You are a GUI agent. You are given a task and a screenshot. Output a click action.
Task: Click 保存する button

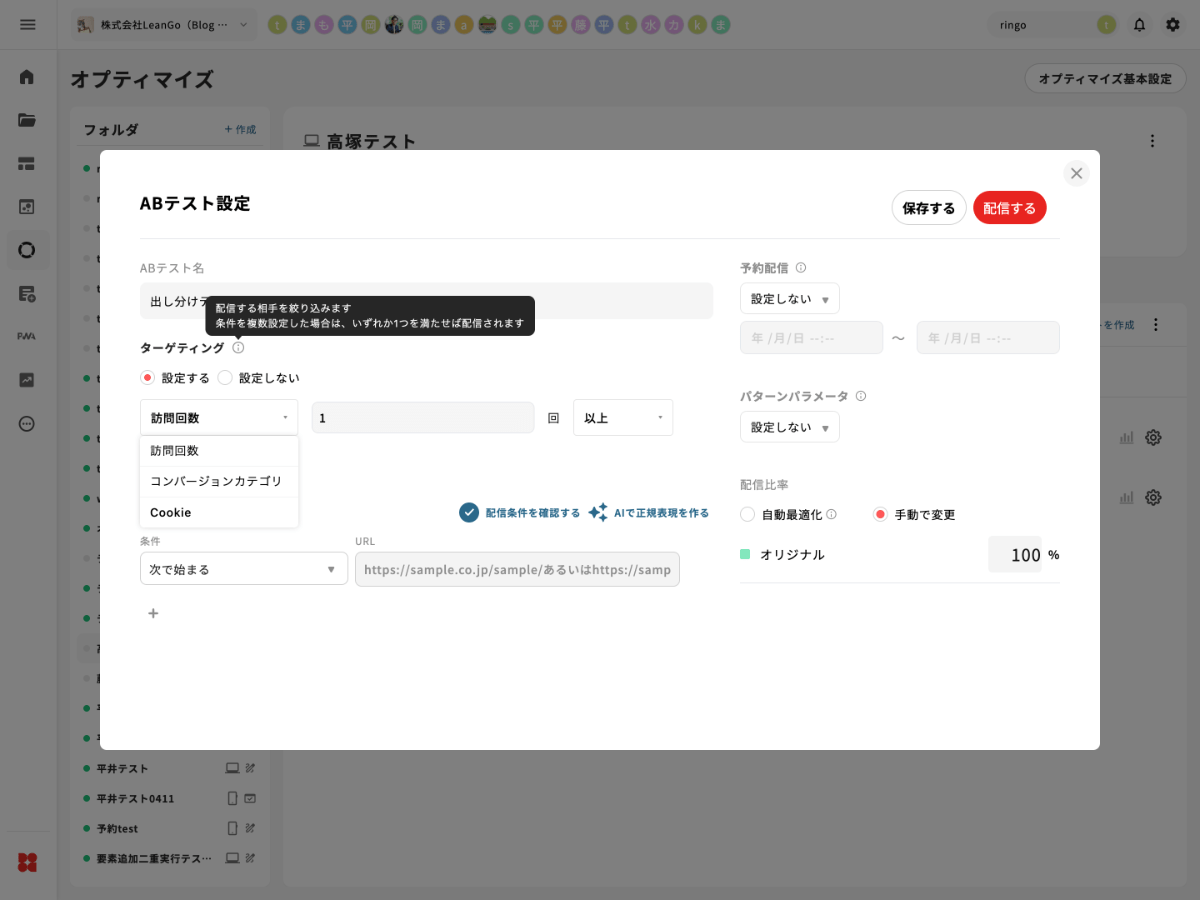pos(929,208)
